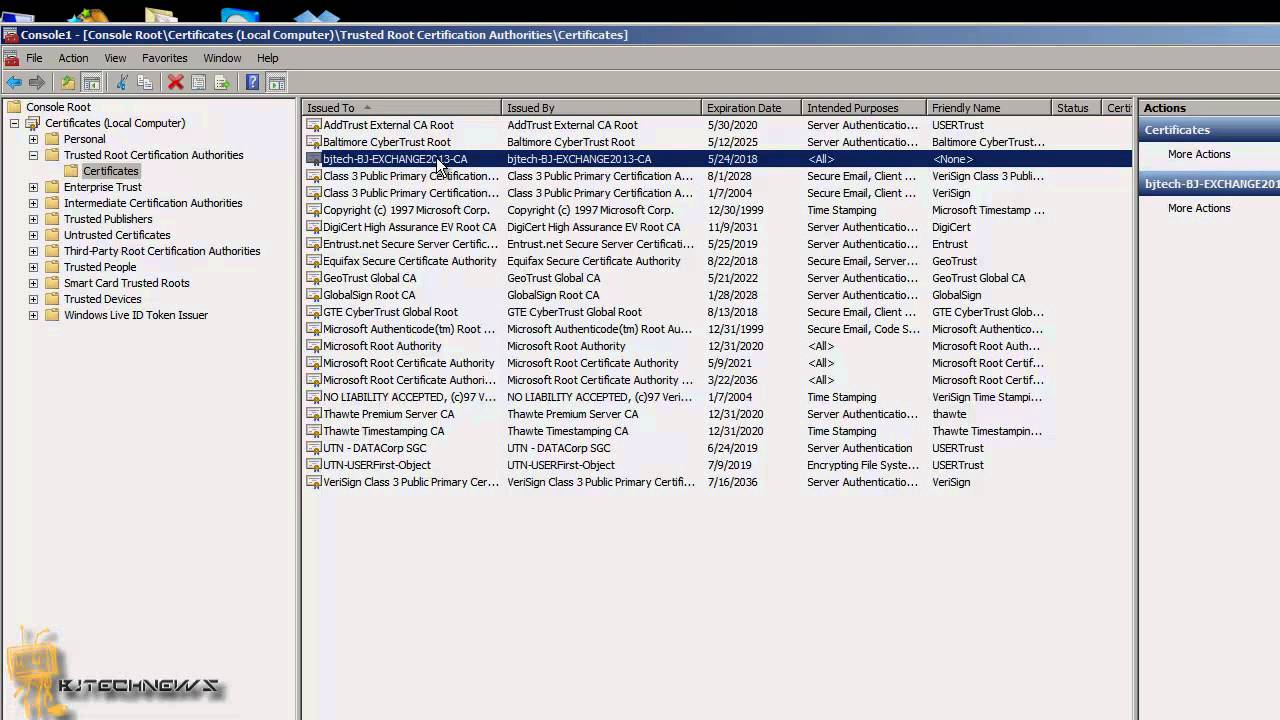Select Certificates folder under Trusted Root
The height and width of the screenshot is (720, 1280).
click(x=111, y=171)
